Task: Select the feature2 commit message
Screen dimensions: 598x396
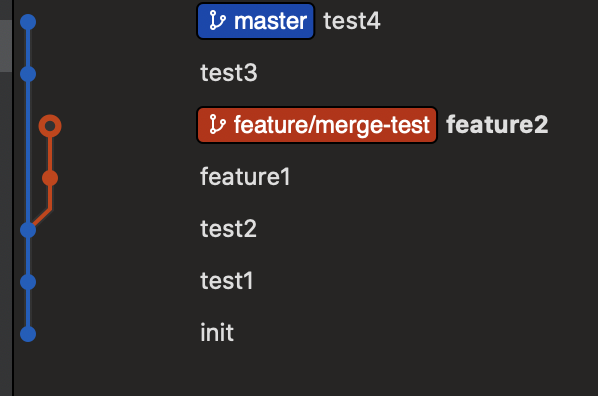Action: [x=497, y=125]
